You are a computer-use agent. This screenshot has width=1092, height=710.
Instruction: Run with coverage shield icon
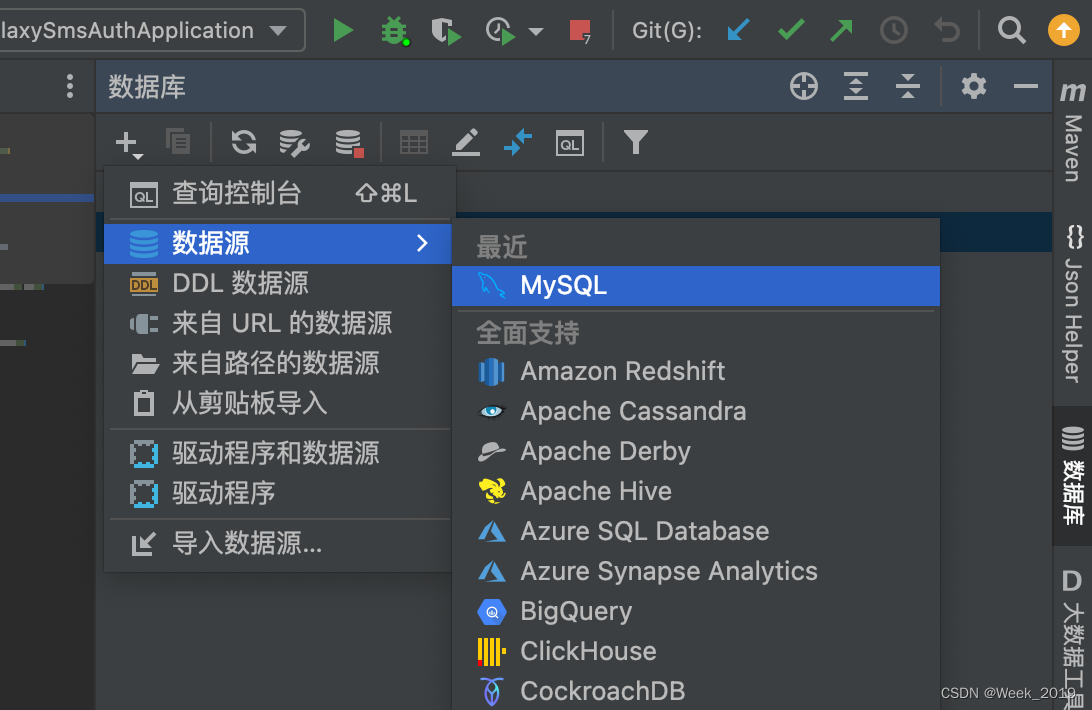point(445,31)
